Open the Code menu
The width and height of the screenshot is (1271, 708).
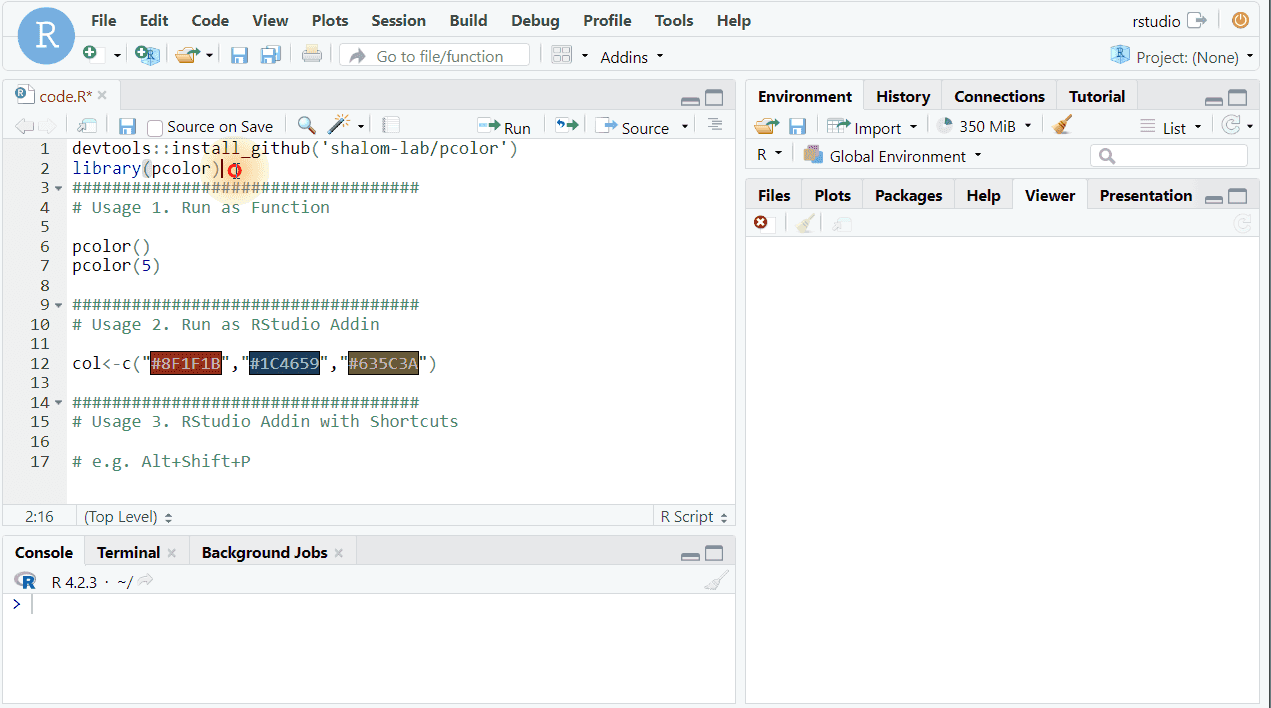coord(210,20)
